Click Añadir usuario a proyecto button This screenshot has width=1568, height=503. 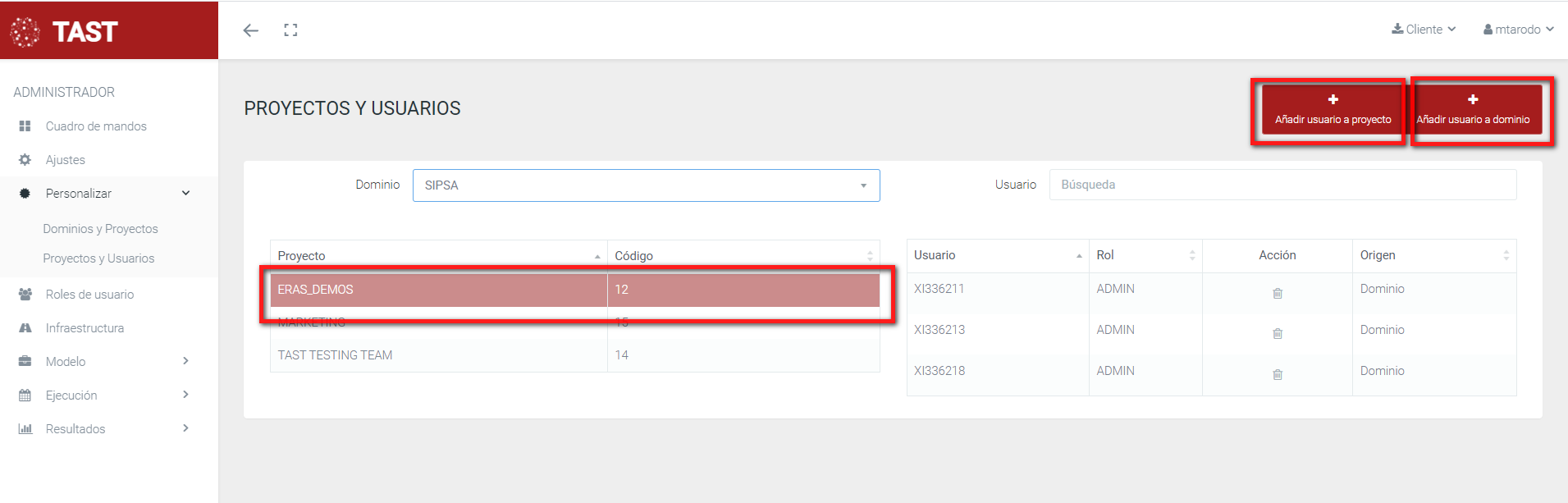coord(1333,110)
